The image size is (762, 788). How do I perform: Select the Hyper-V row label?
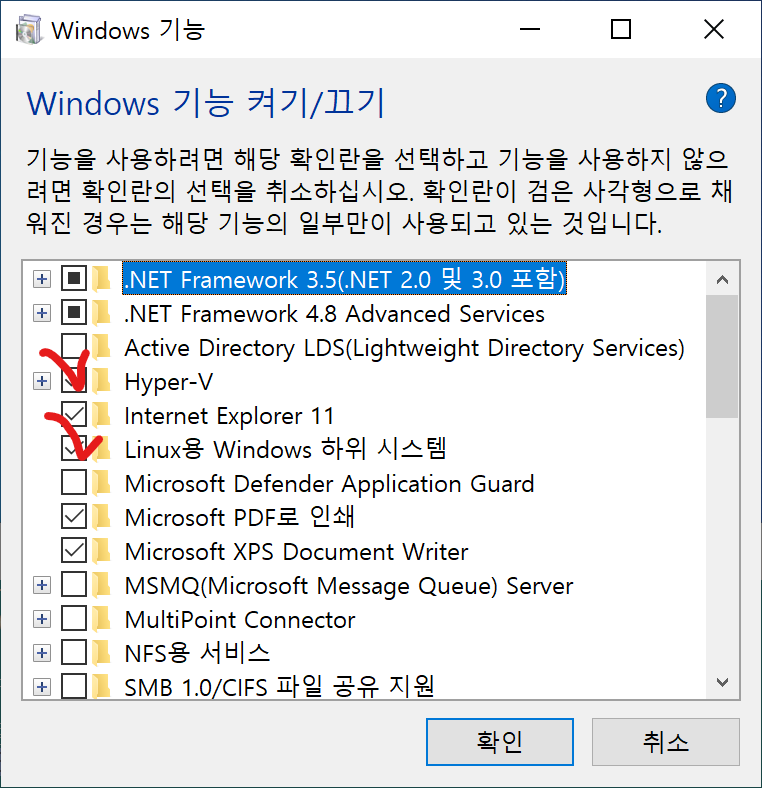pyautogui.click(x=169, y=381)
